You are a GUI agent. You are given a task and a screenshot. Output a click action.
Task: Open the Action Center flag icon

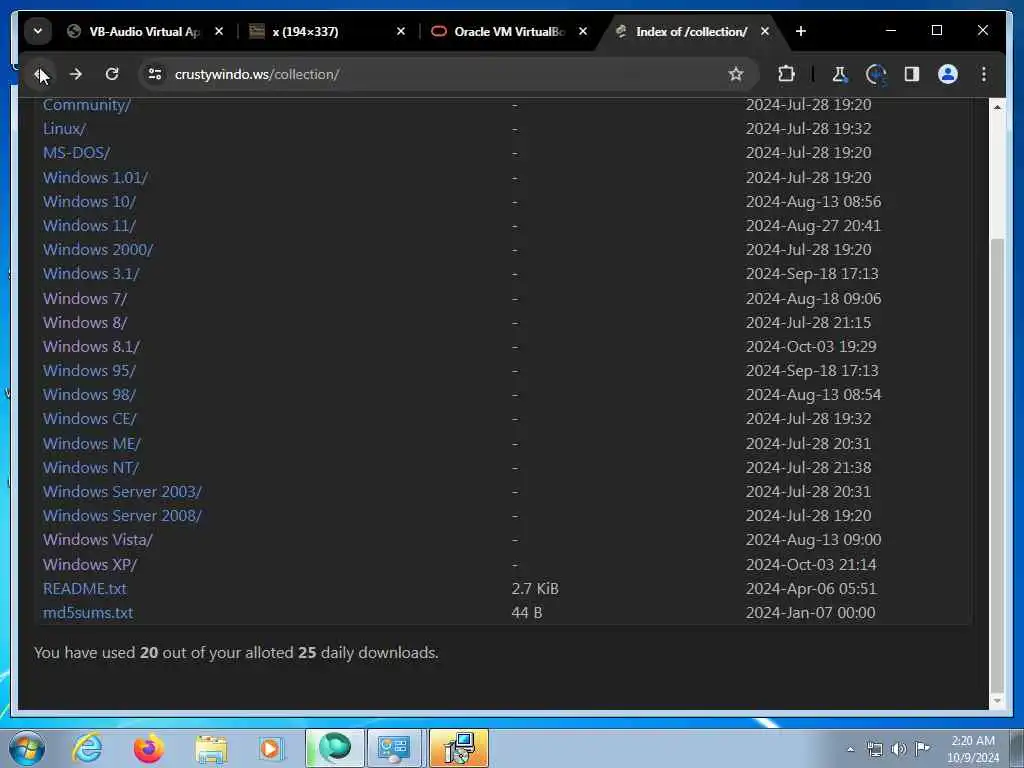pos(922,748)
